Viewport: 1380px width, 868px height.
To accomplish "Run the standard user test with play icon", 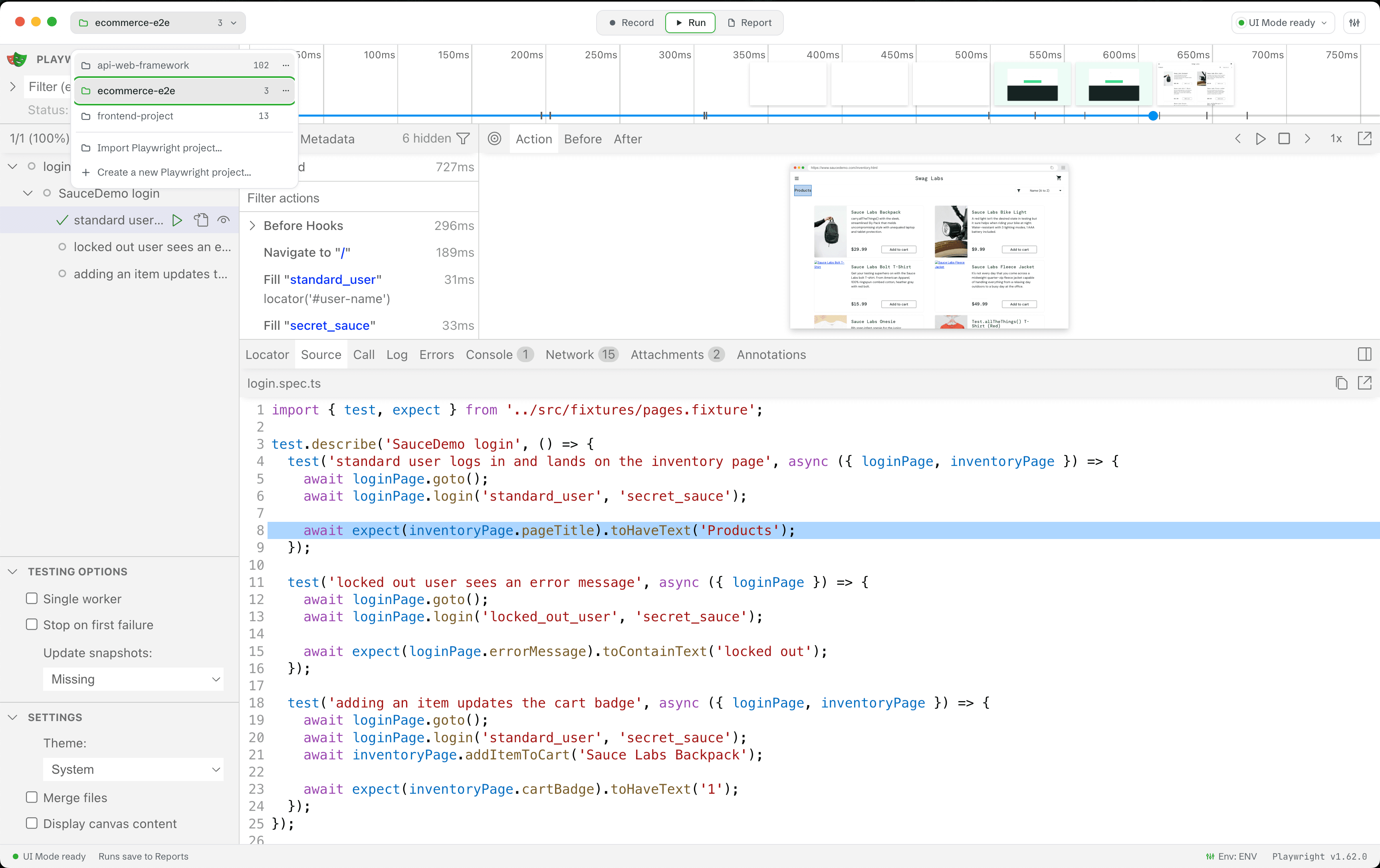I will click(177, 220).
